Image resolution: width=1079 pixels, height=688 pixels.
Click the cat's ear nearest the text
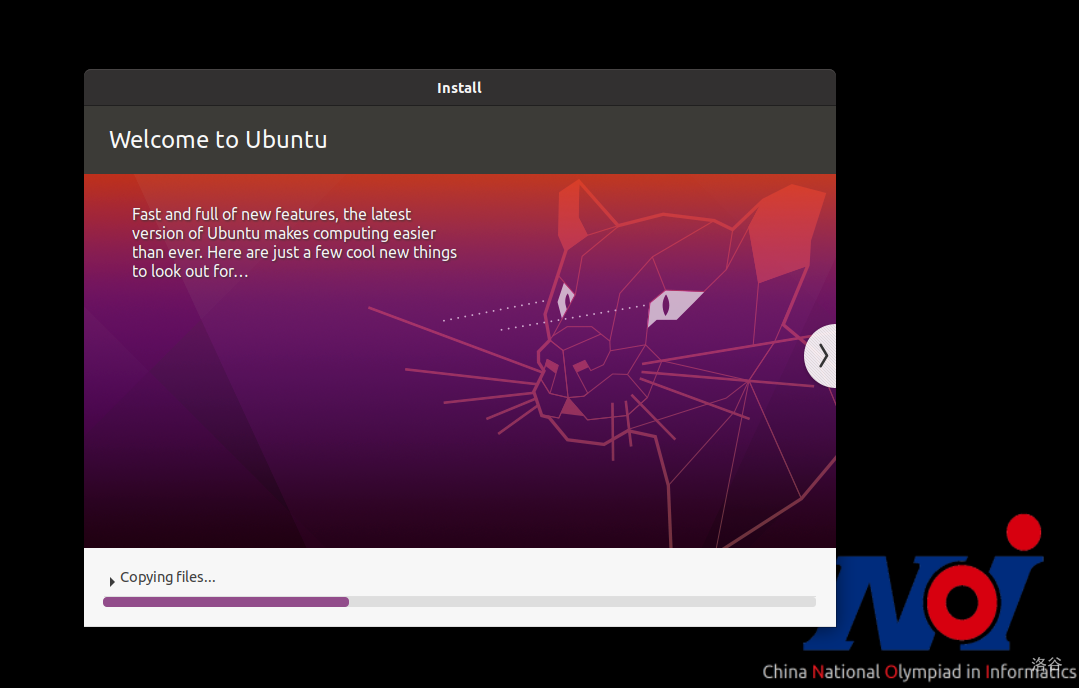tap(574, 215)
